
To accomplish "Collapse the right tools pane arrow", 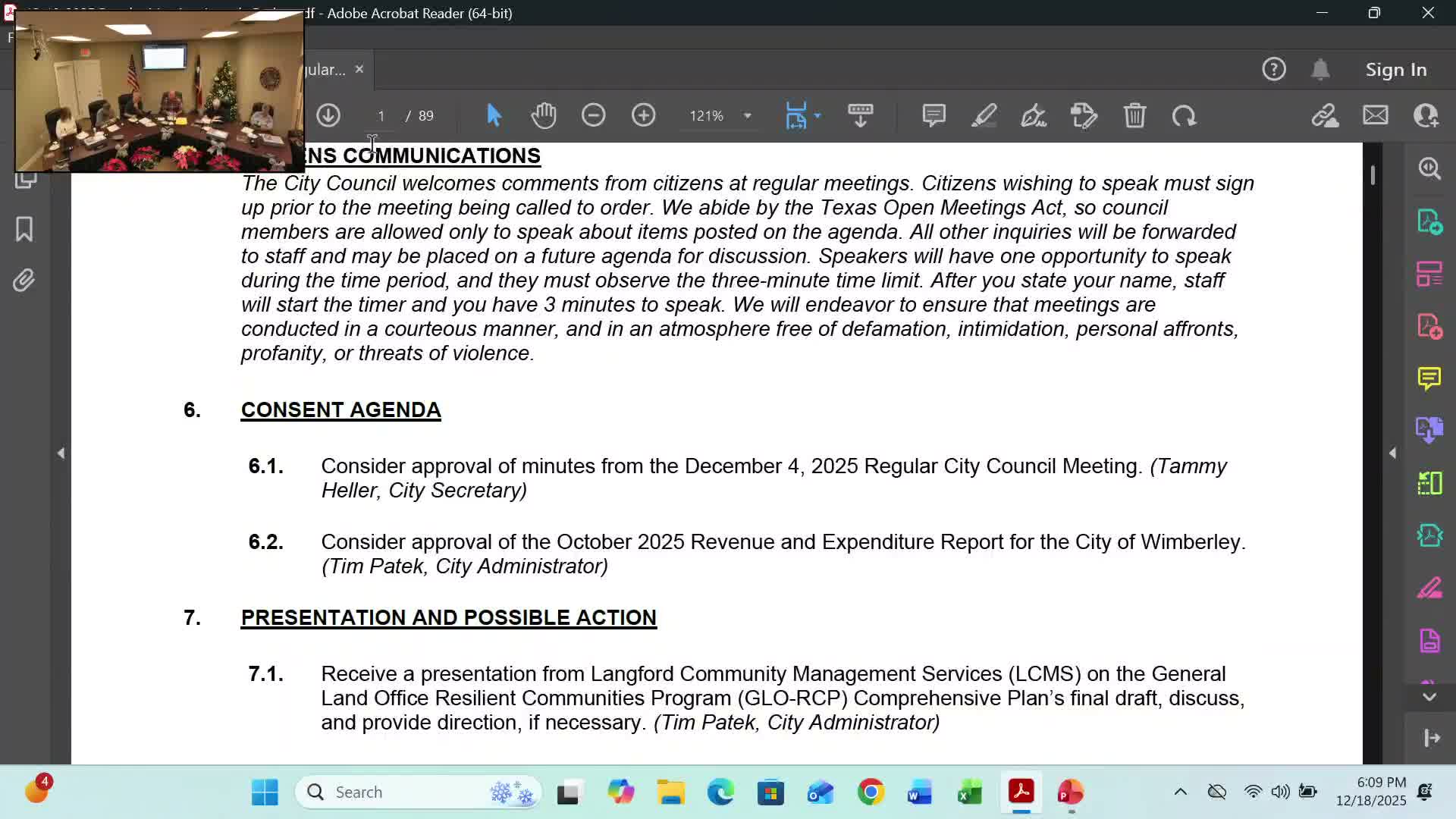I will click(x=1392, y=453).
